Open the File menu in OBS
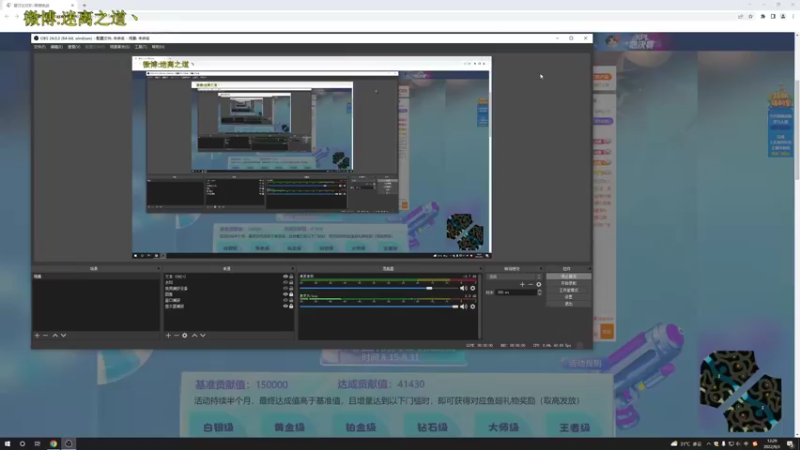 [x=40, y=46]
